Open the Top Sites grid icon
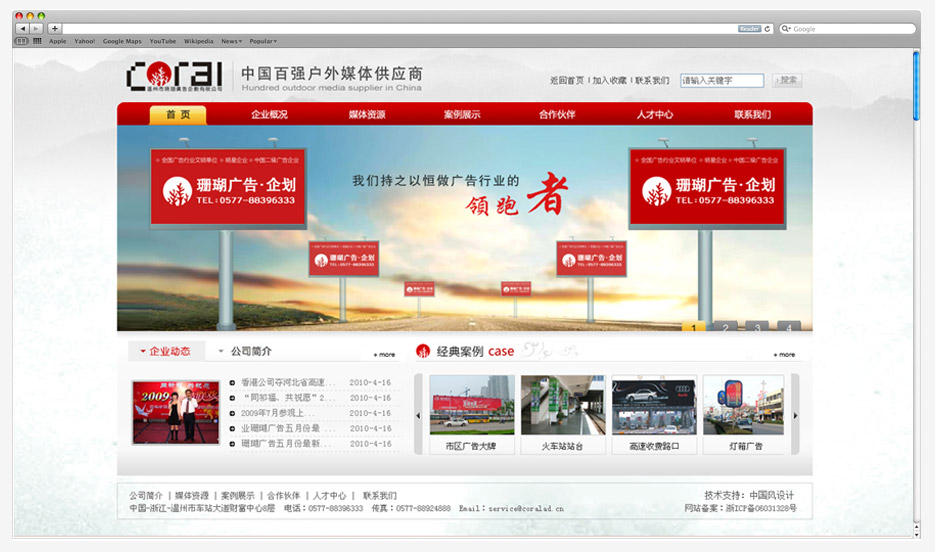Viewport: 935px width, 552px height. [37, 41]
